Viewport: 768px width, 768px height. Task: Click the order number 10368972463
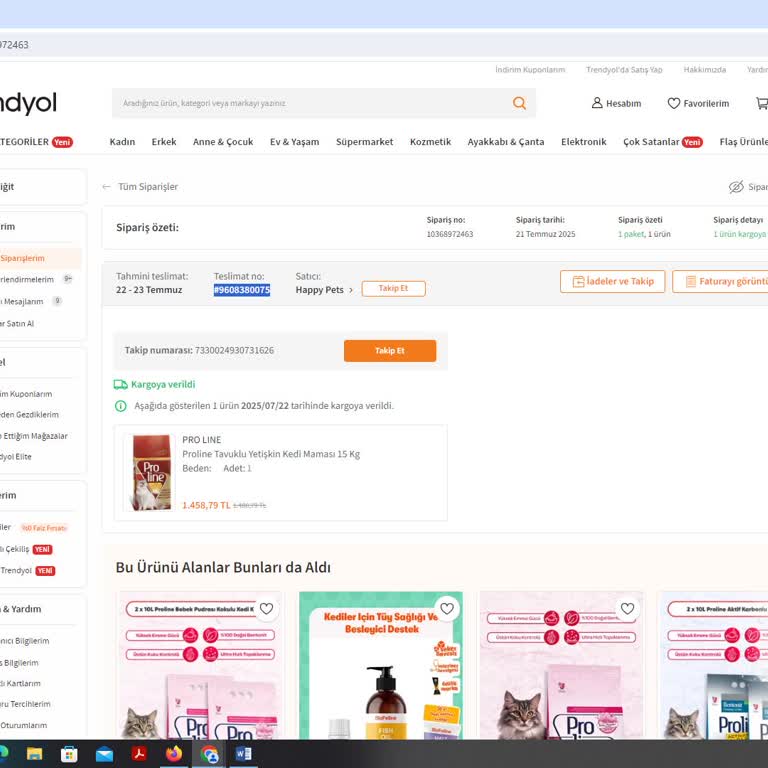pos(450,234)
